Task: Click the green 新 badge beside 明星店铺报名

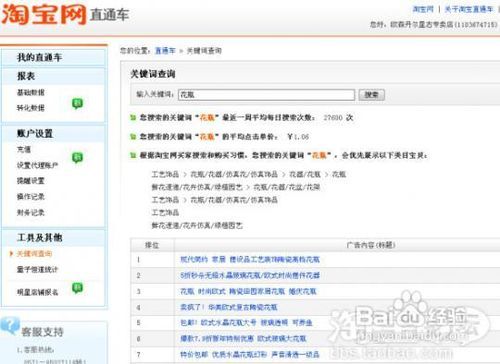Action: [x=77, y=288]
